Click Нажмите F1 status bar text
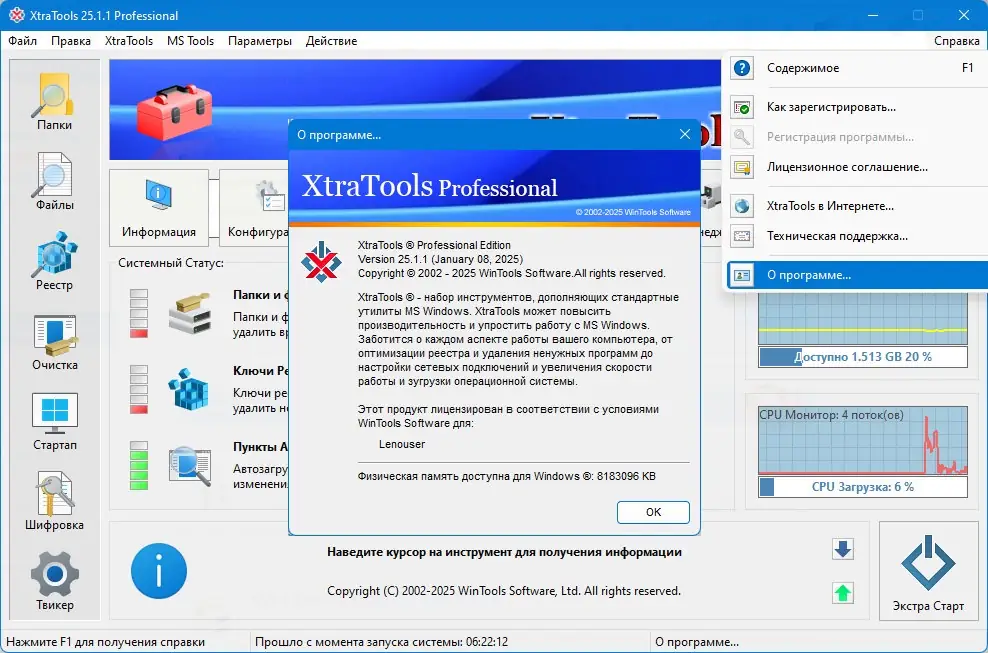 click(105, 642)
